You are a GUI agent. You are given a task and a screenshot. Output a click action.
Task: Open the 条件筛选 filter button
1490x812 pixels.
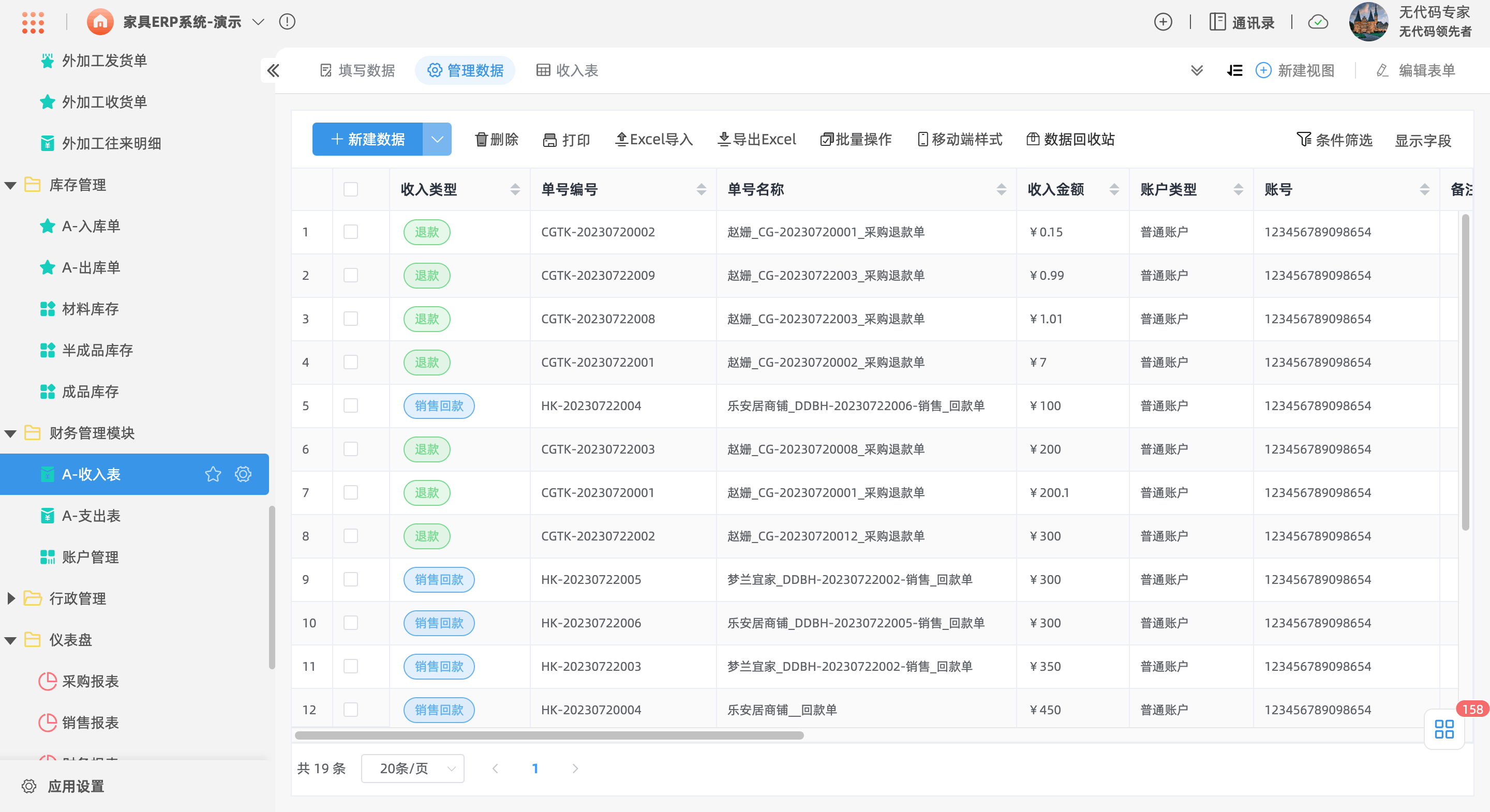click(x=1334, y=139)
